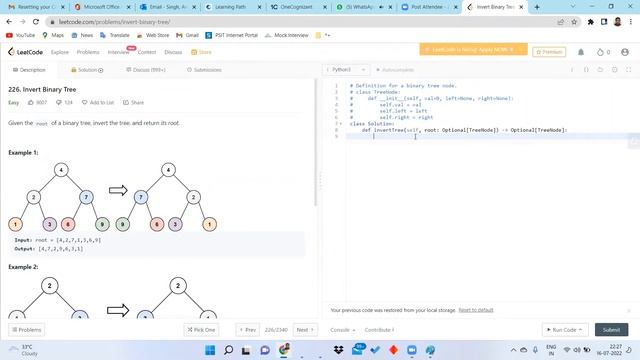
Task: Open the Store nav item
Action: 202,52
